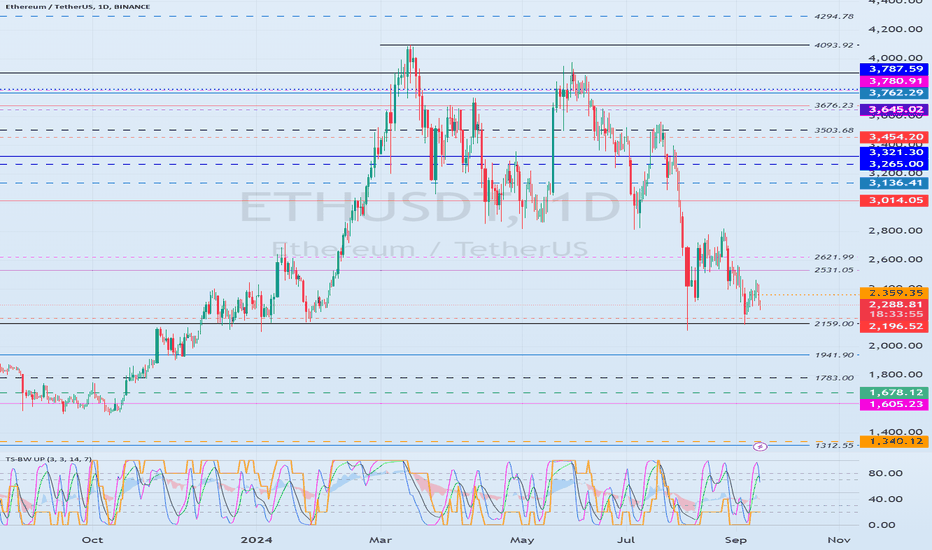Click the purple 3,645.02 price tag
Viewport: 932px width, 550px height.
[x=894, y=109]
